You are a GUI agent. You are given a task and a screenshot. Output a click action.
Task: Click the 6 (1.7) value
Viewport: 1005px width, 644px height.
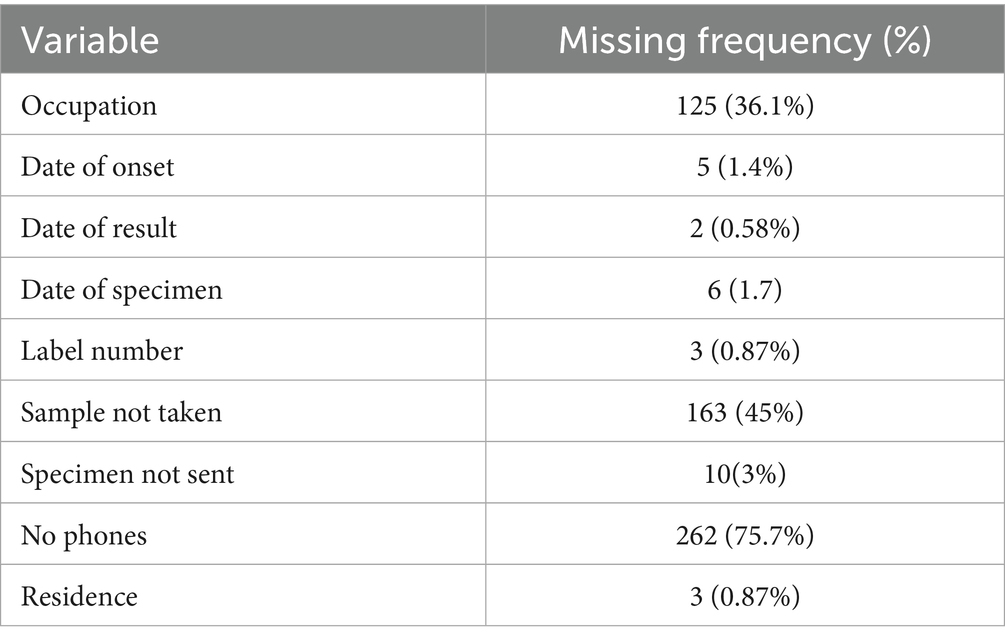coord(745,290)
